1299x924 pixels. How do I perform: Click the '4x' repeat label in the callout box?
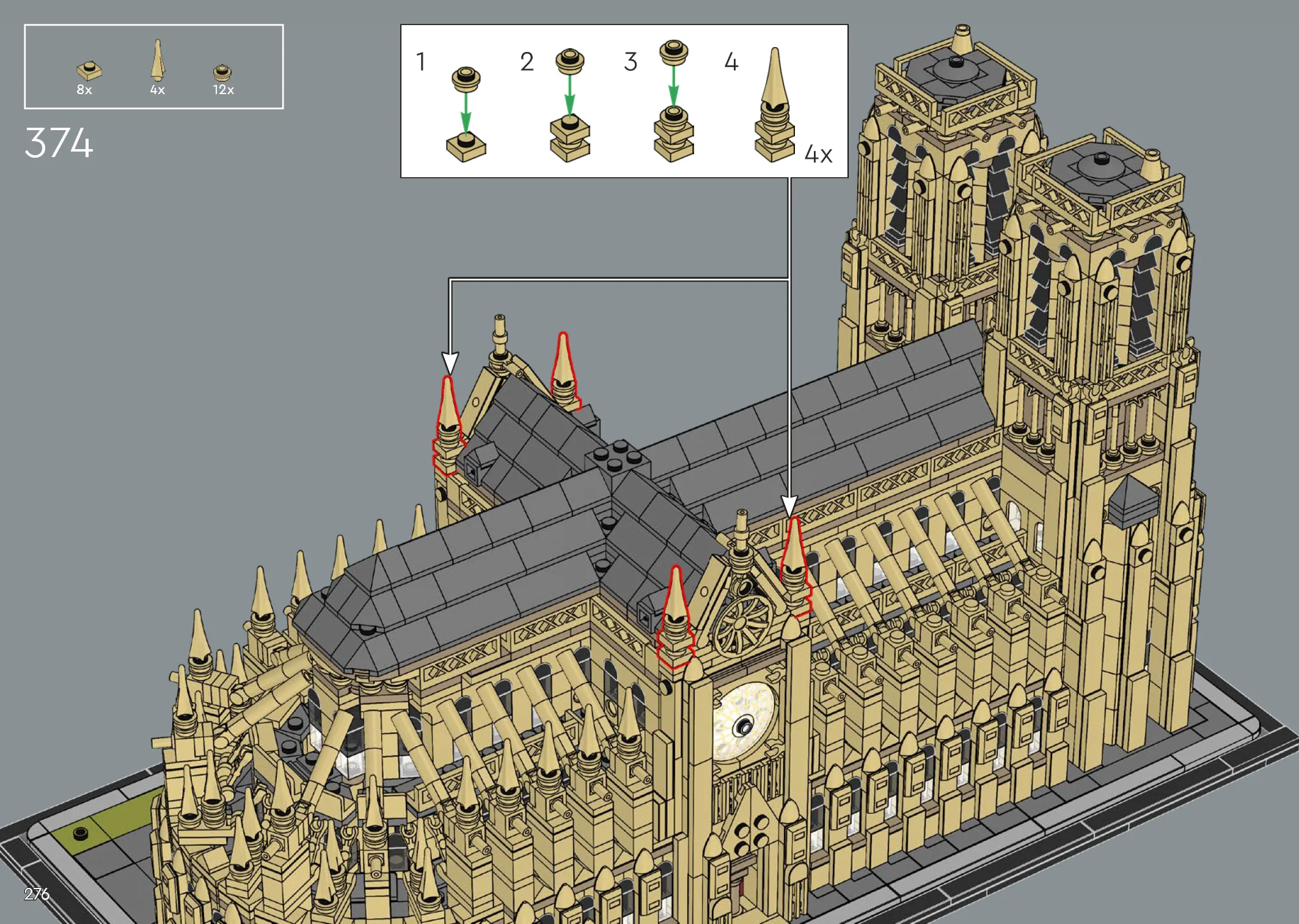[x=818, y=154]
